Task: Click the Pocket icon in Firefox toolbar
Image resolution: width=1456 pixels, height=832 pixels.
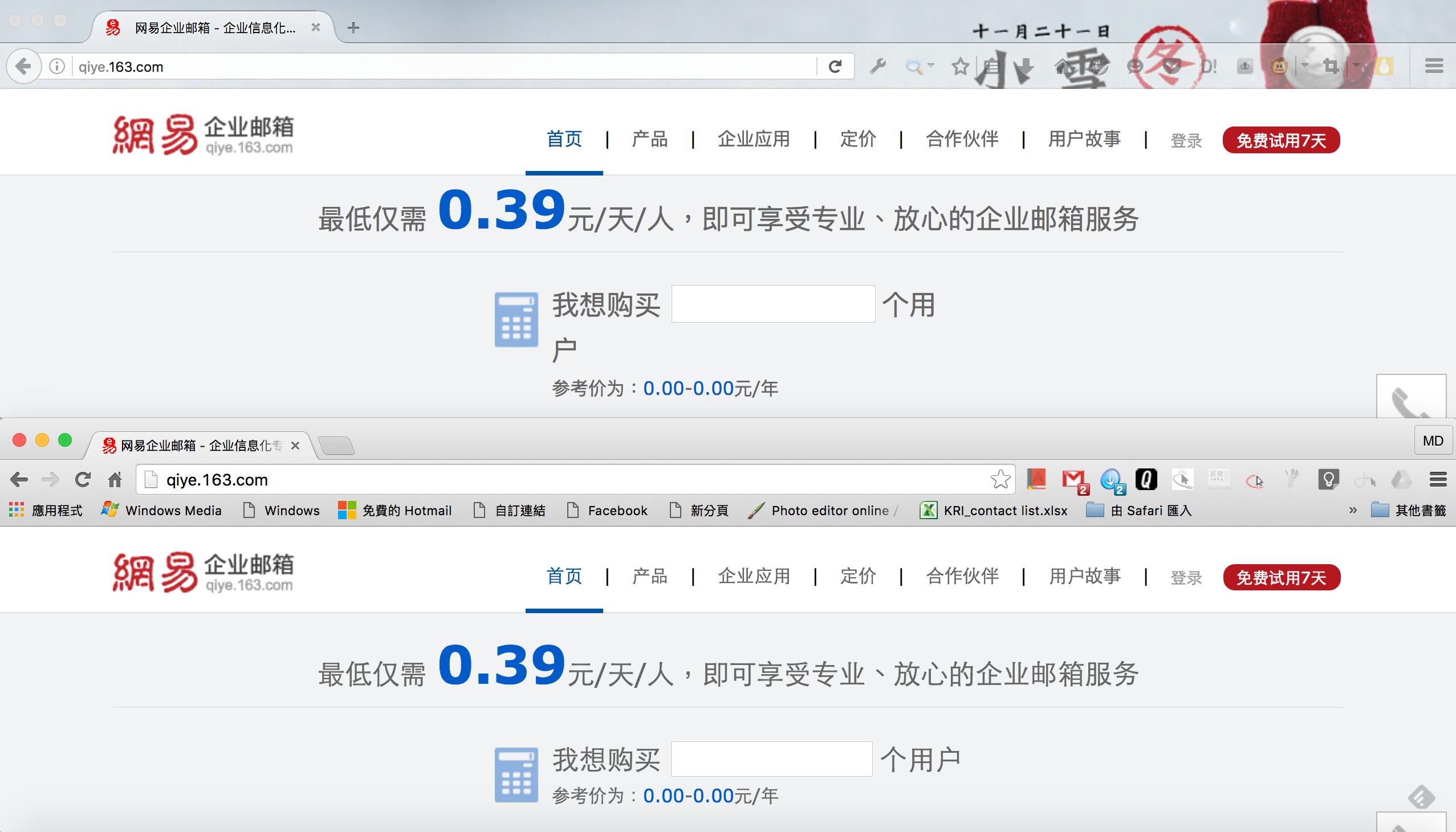Action: pos(1172,67)
